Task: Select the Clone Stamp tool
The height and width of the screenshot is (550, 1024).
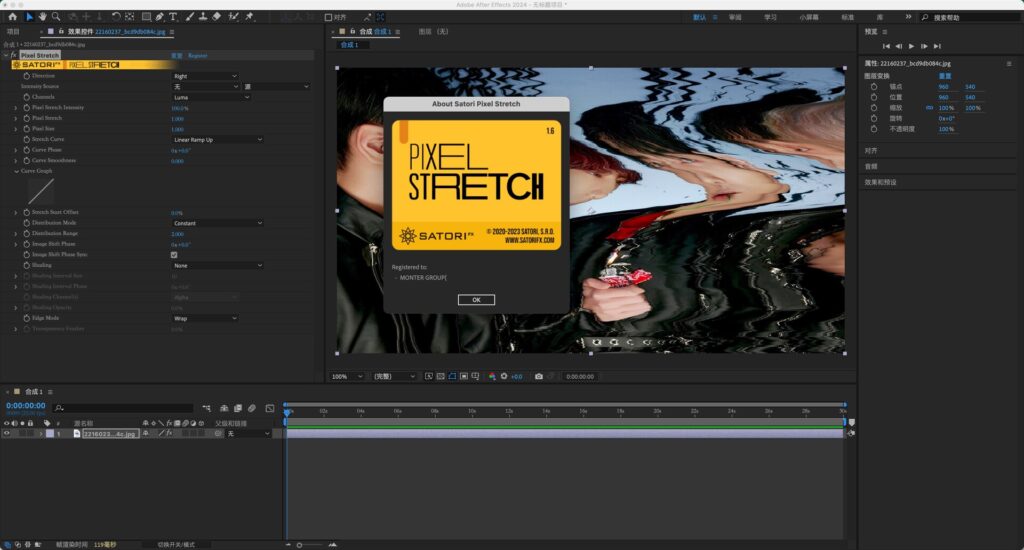Action: coord(203,17)
